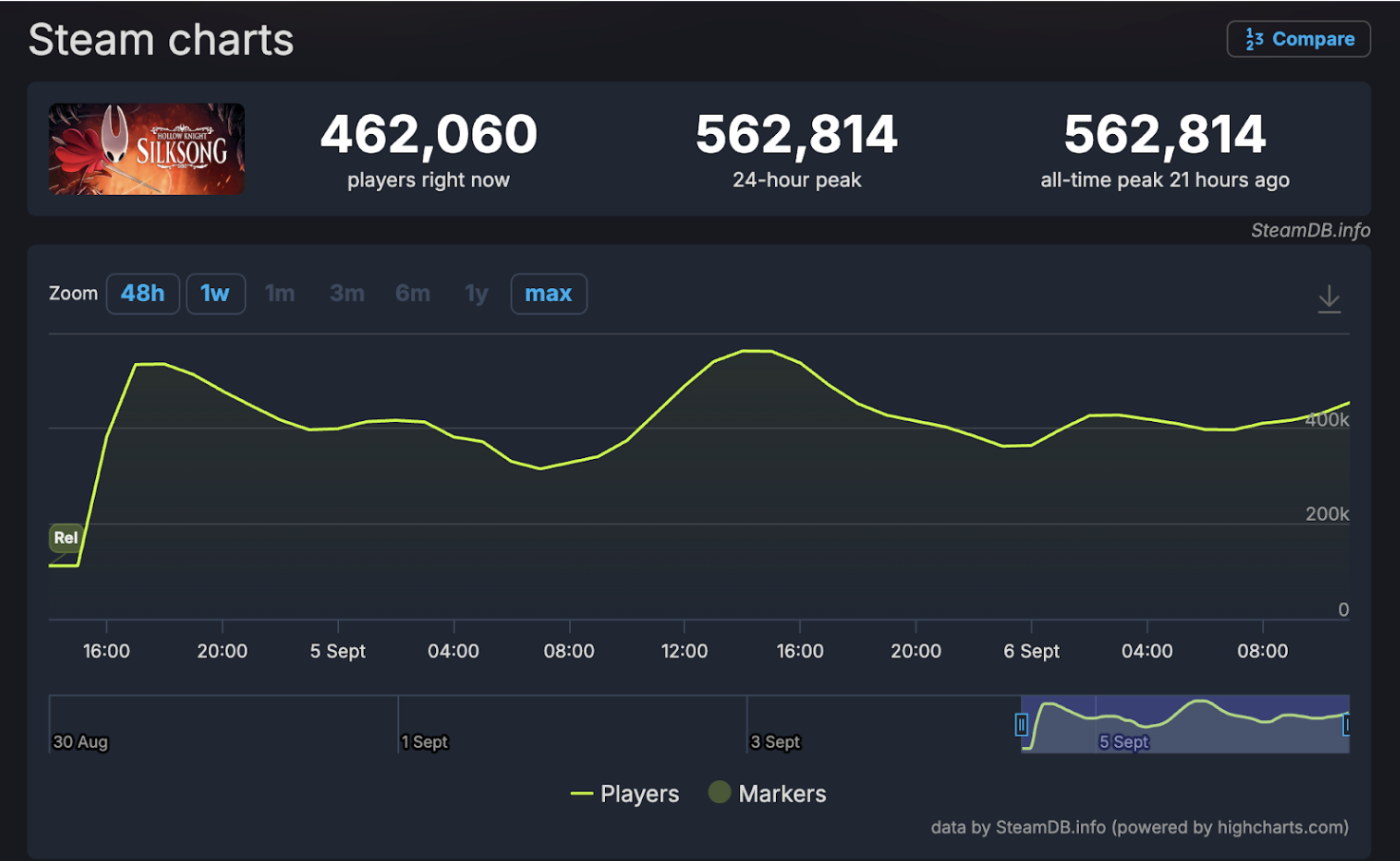The image size is (1400, 861).
Task: Select the 6m zoom option
Action: pyautogui.click(x=412, y=294)
